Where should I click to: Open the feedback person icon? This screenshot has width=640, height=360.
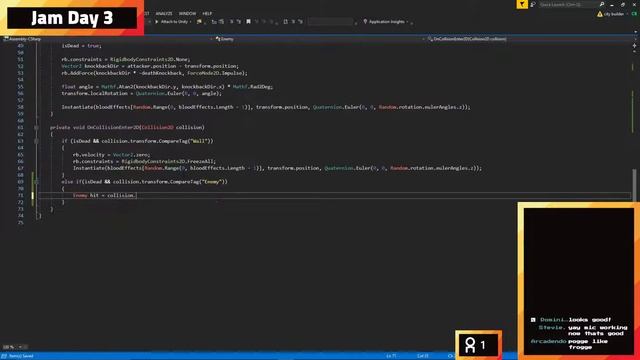coord(533,4)
